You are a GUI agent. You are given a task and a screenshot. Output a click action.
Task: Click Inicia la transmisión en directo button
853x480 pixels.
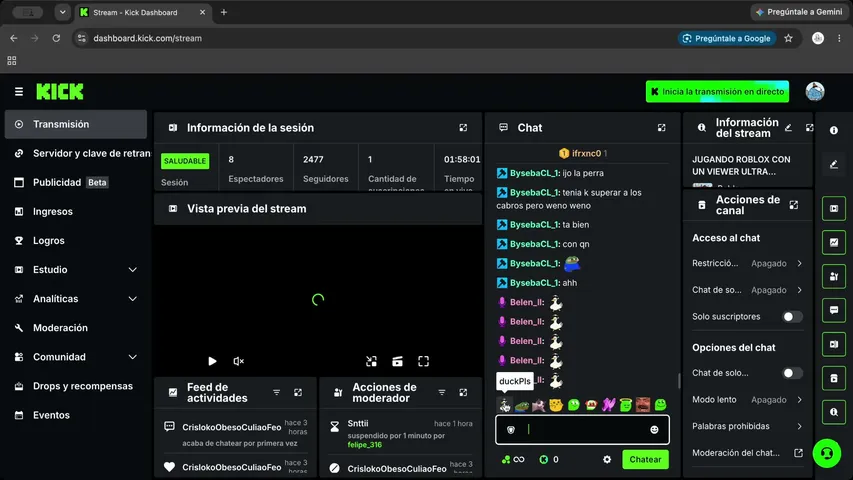[x=717, y=91]
